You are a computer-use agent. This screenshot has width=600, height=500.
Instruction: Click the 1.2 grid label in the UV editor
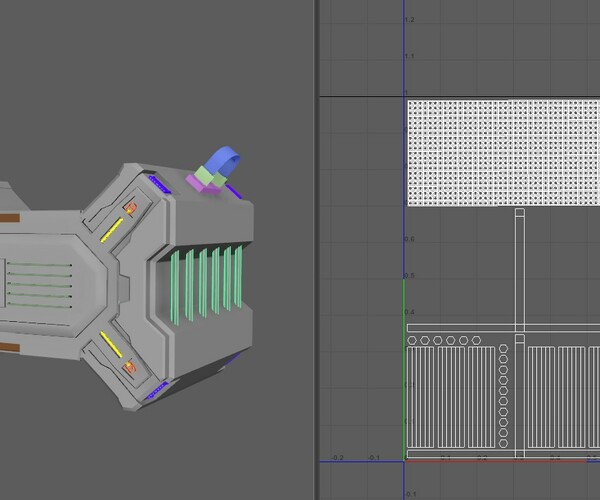point(409,20)
